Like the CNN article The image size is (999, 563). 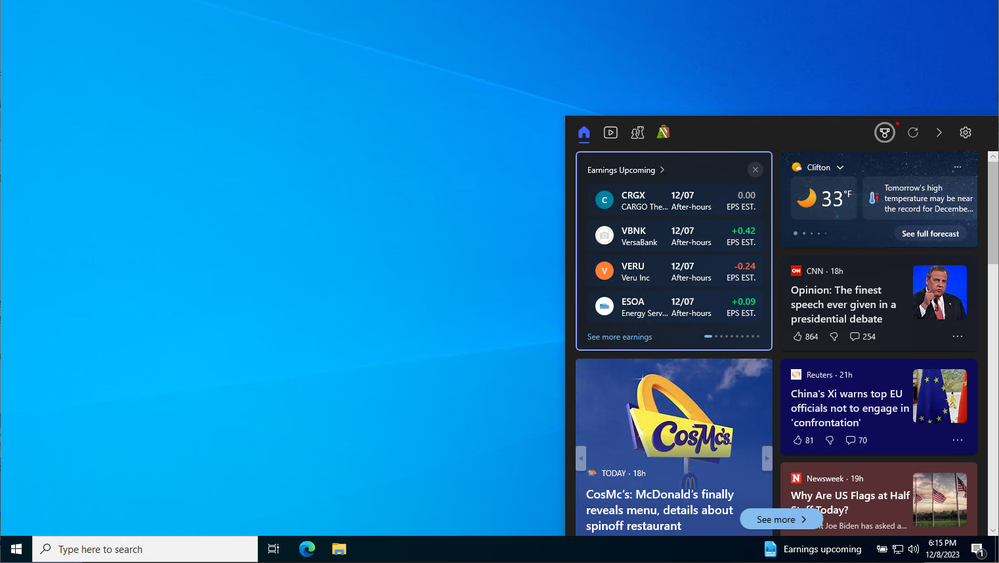tap(798, 336)
